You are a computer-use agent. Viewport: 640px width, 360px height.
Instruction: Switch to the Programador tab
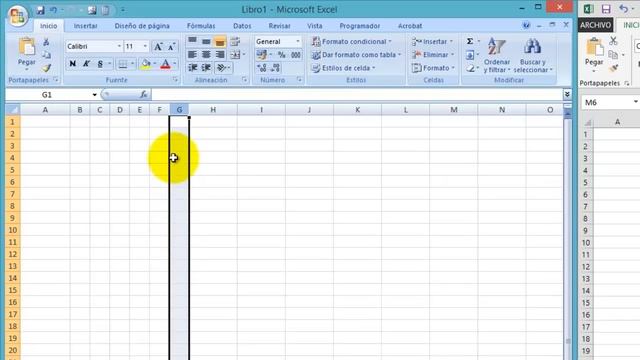[360, 26]
